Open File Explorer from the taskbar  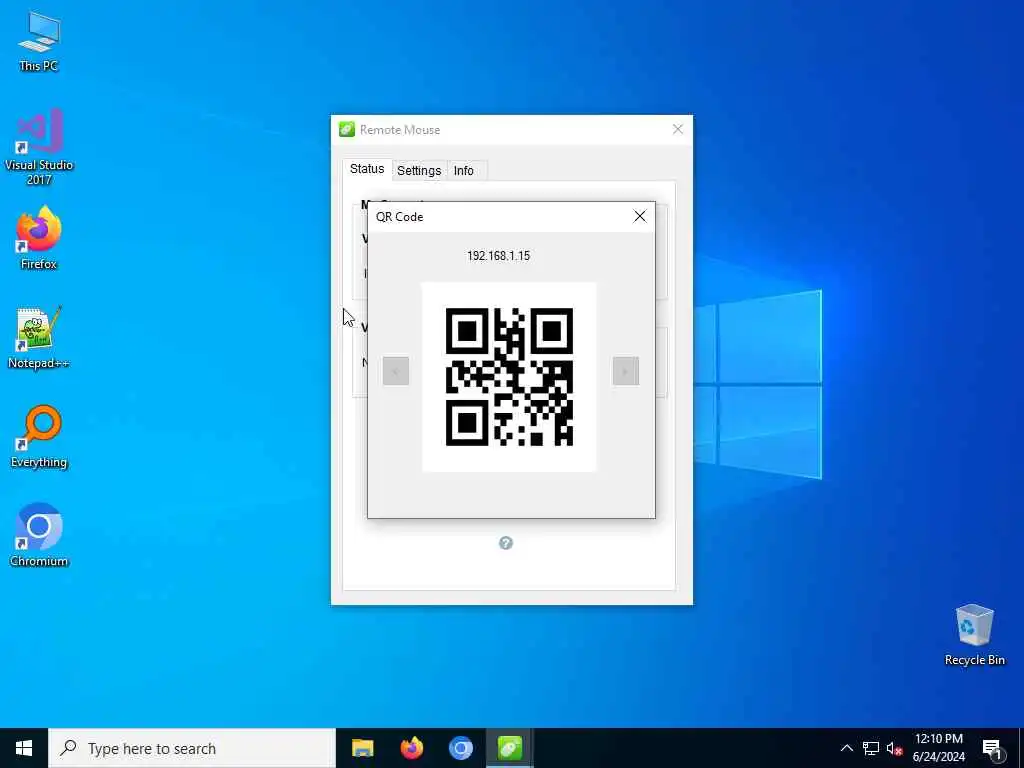pos(362,748)
